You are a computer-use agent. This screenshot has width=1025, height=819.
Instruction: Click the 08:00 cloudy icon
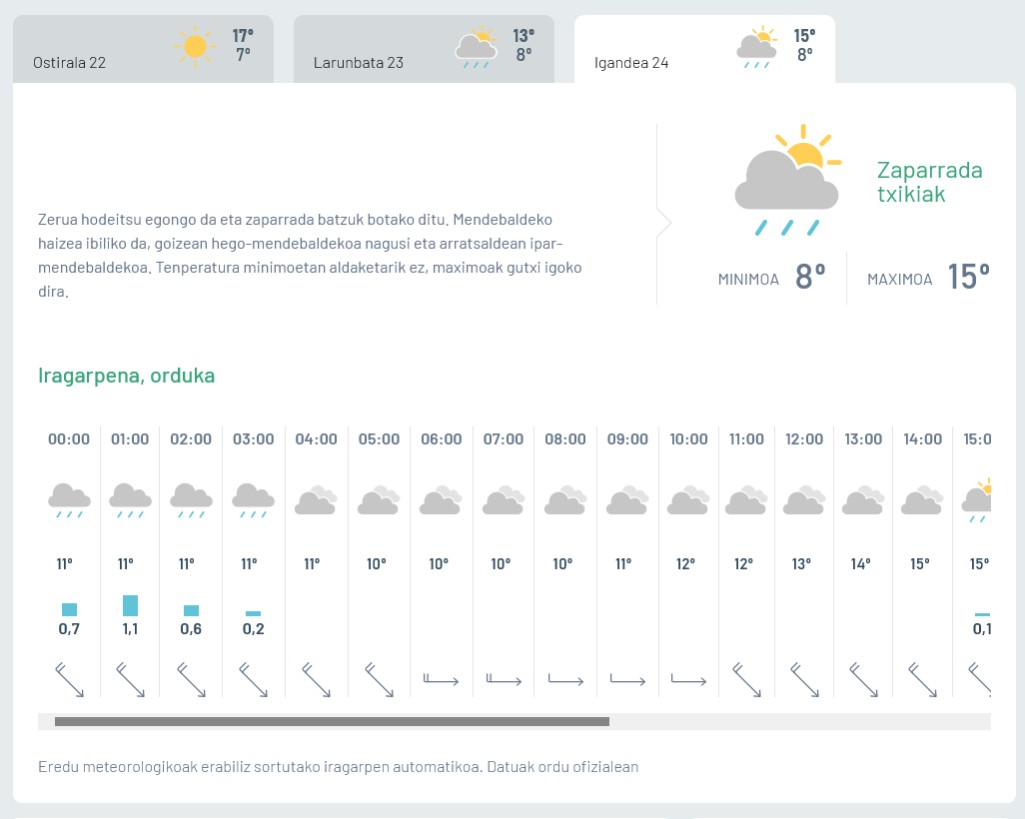coord(565,500)
